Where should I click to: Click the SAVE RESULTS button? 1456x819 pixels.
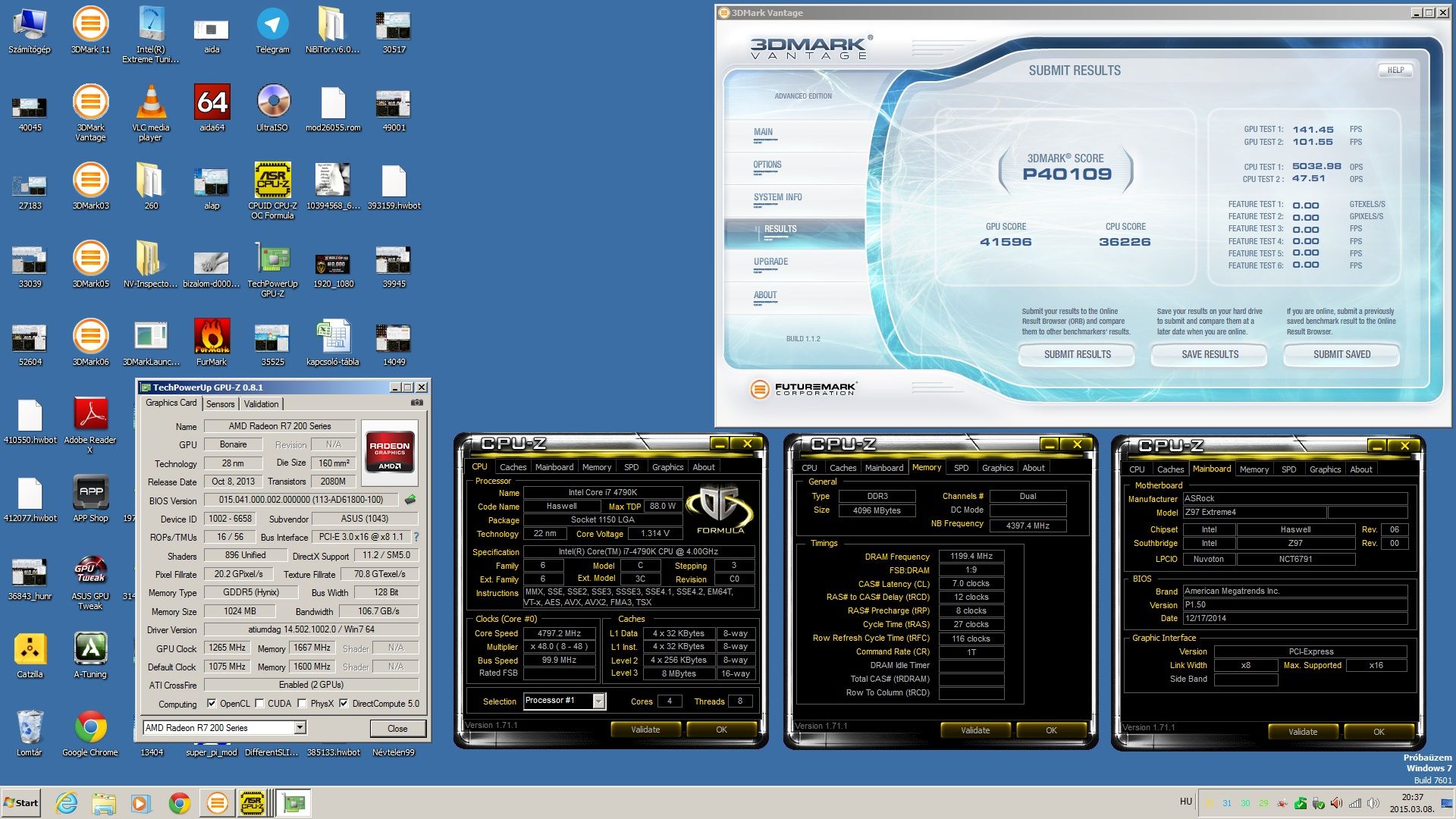click(1210, 354)
